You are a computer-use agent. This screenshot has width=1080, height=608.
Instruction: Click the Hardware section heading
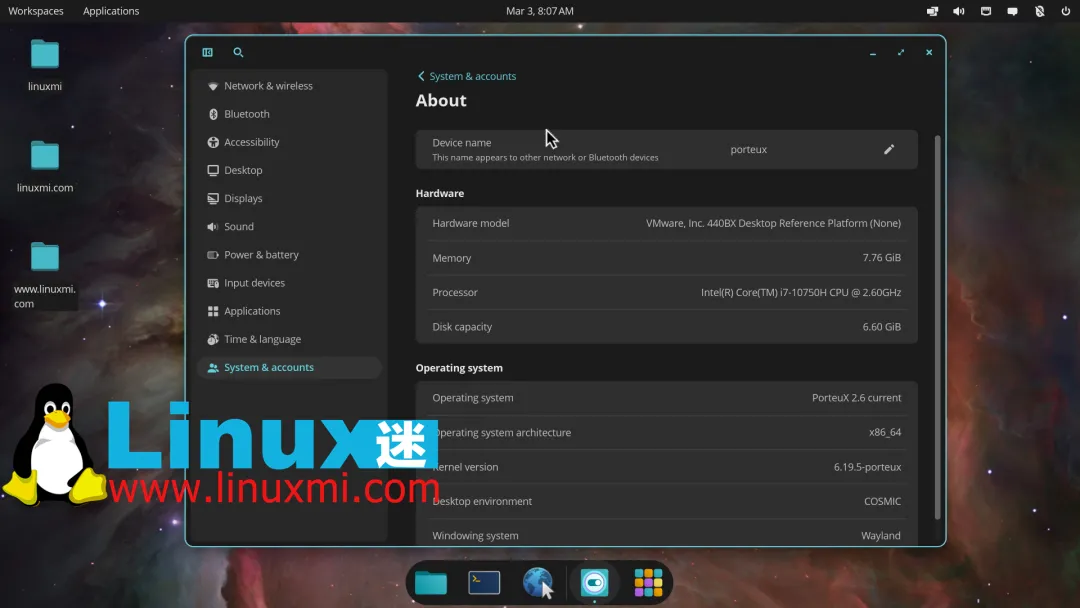439,193
